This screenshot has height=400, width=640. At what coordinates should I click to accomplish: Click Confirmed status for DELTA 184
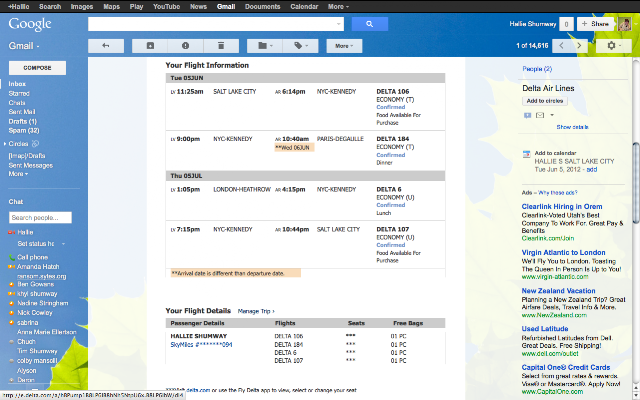pos(391,155)
